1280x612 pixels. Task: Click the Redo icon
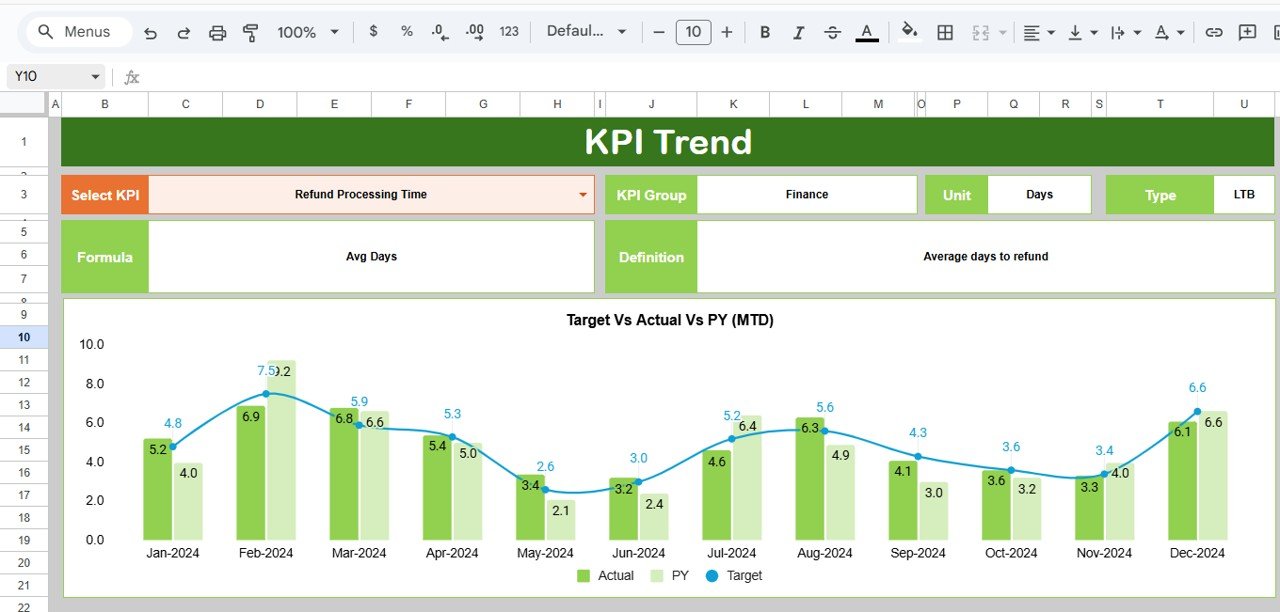(x=183, y=32)
